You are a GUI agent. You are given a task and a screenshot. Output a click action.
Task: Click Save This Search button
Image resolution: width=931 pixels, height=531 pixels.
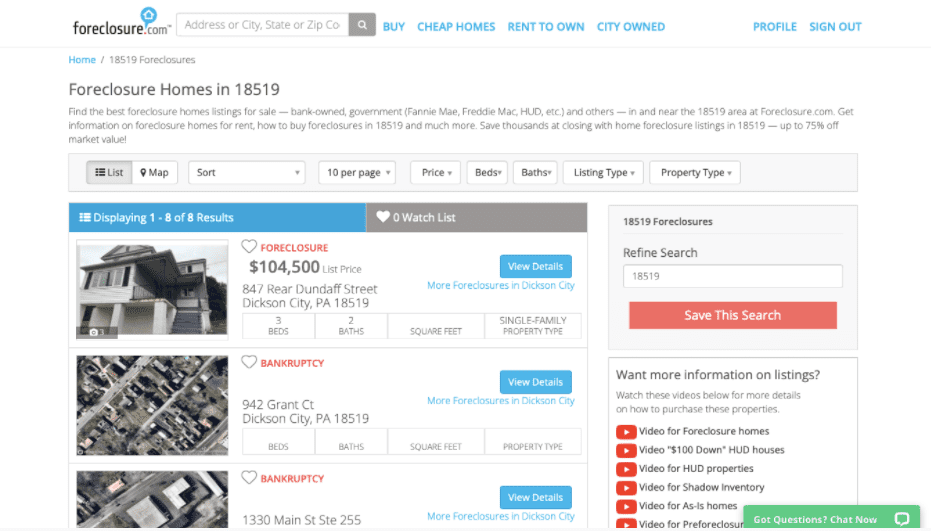[733, 315]
